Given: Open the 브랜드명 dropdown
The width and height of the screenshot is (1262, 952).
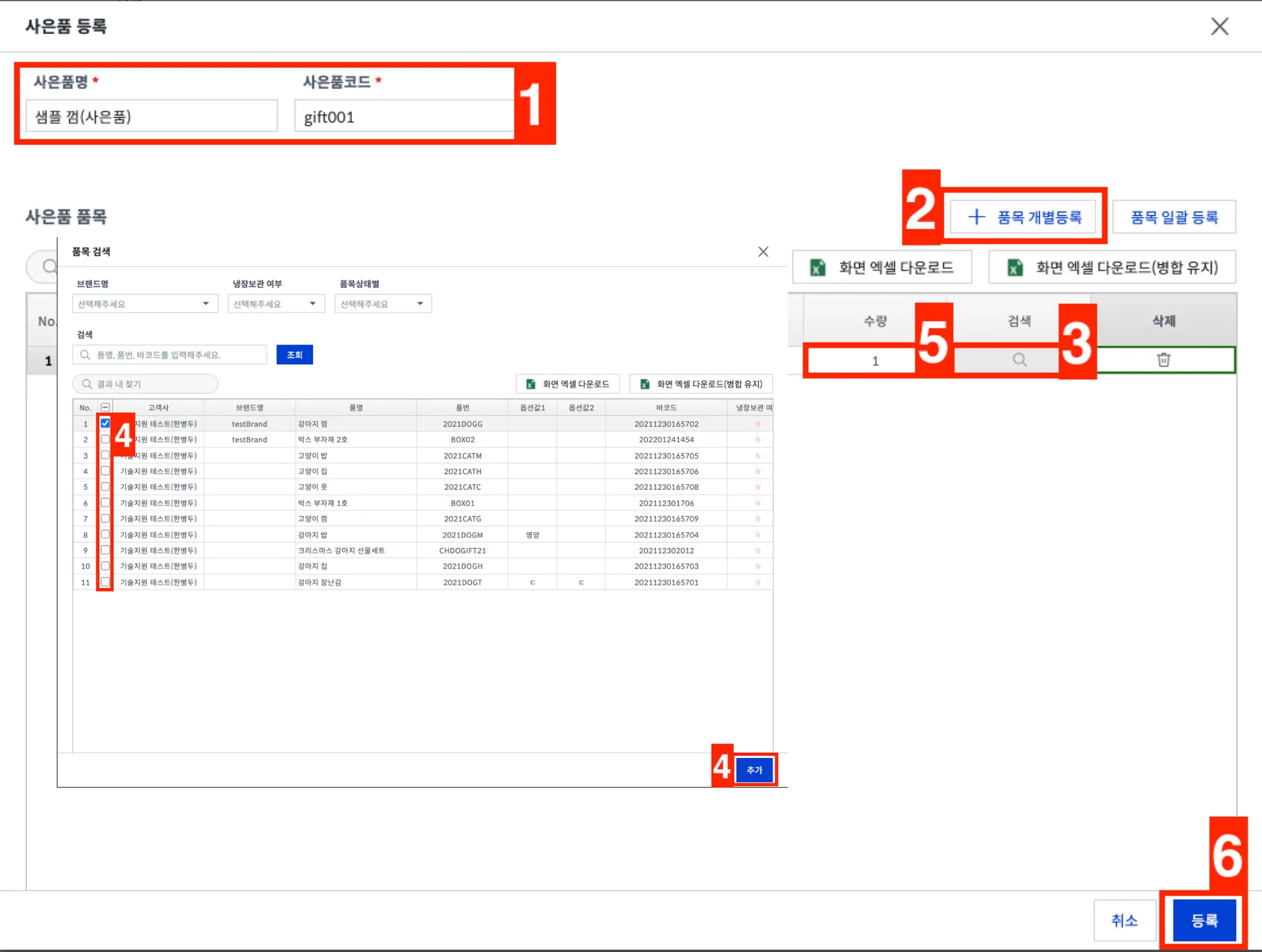Looking at the screenshot, I should tap(145, 304).
